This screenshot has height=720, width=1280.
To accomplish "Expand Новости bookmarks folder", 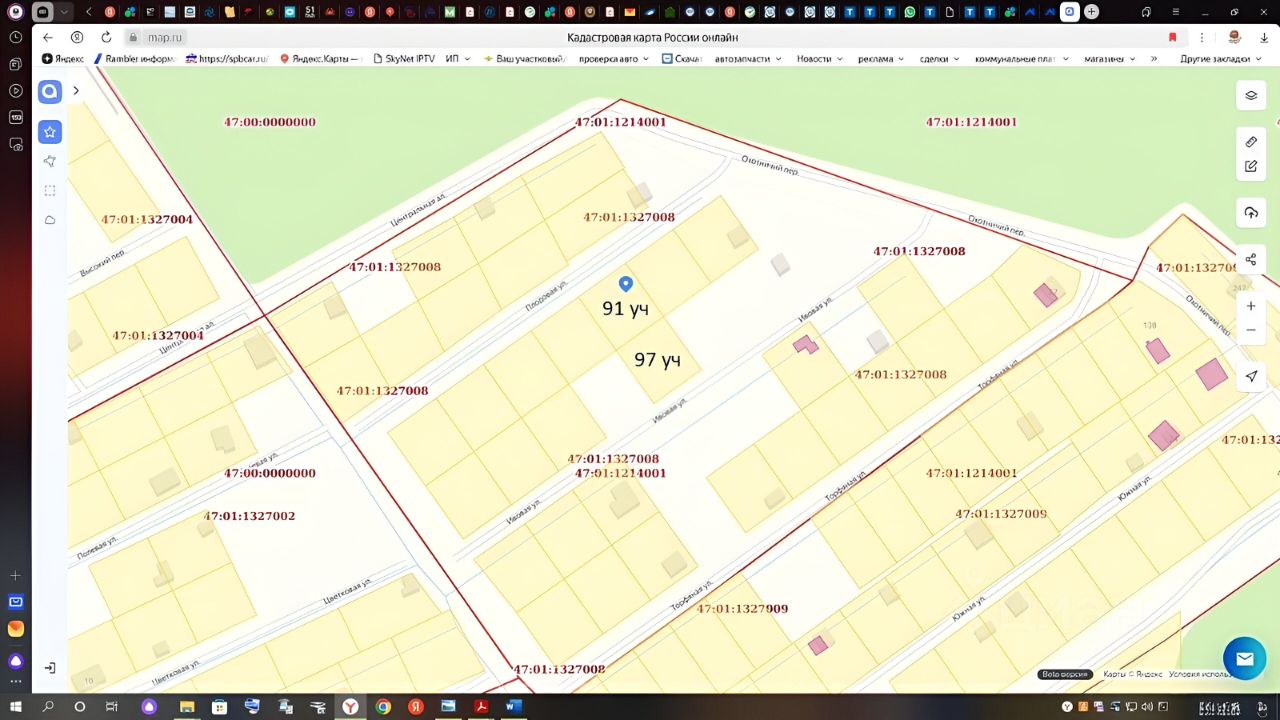I will [x=819, y=59].
